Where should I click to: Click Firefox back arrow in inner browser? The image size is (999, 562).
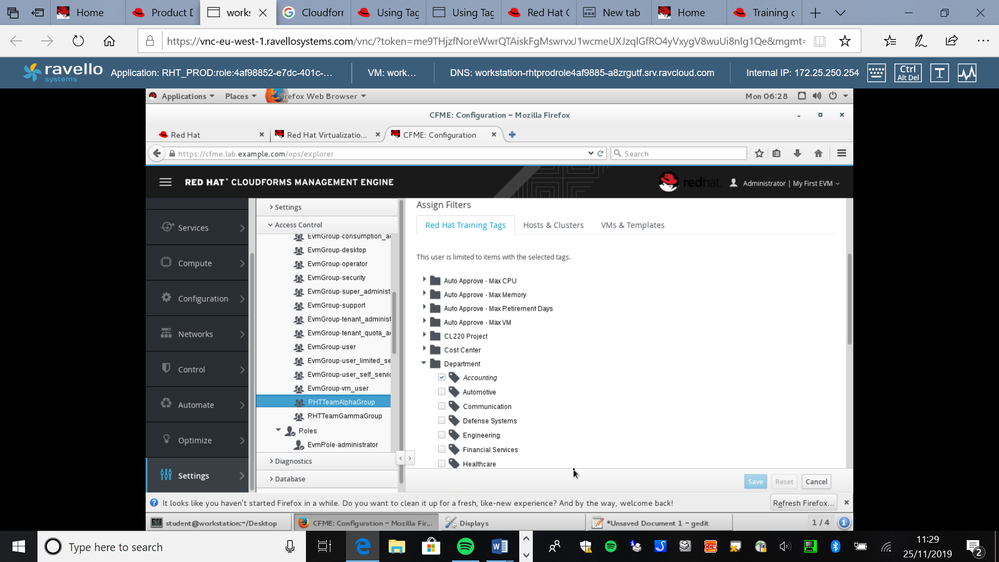point(157,154)
